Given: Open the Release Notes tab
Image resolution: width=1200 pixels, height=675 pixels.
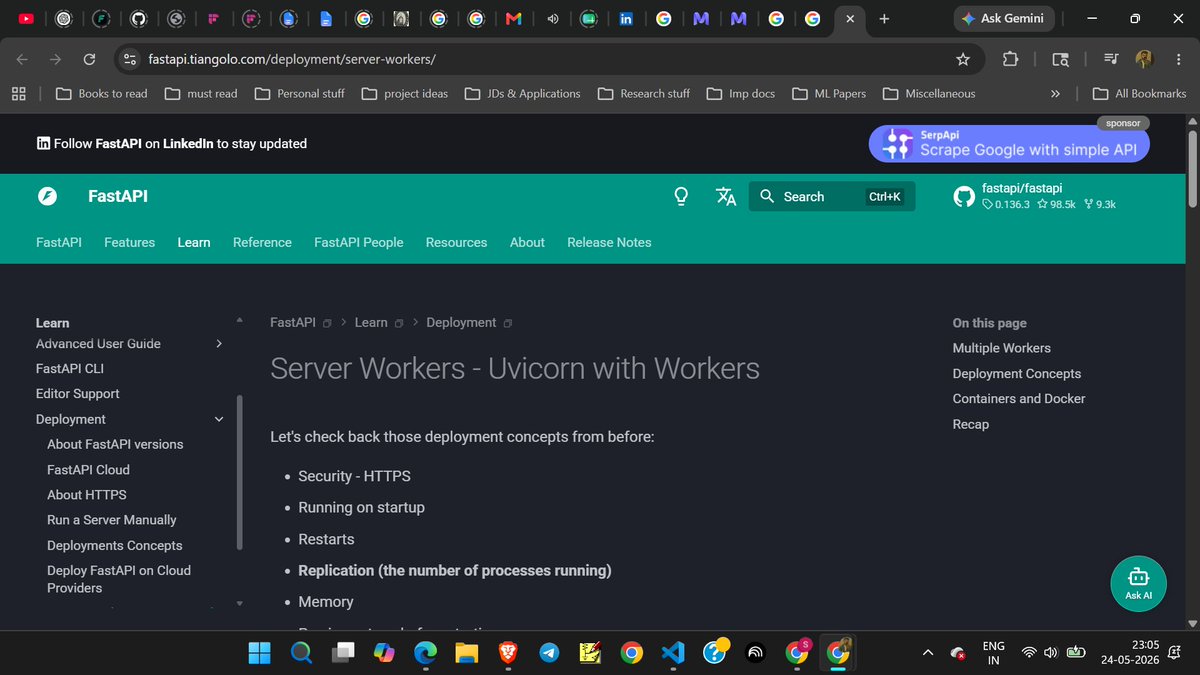Looking at the screenshot, I should [x=609, y=242].
